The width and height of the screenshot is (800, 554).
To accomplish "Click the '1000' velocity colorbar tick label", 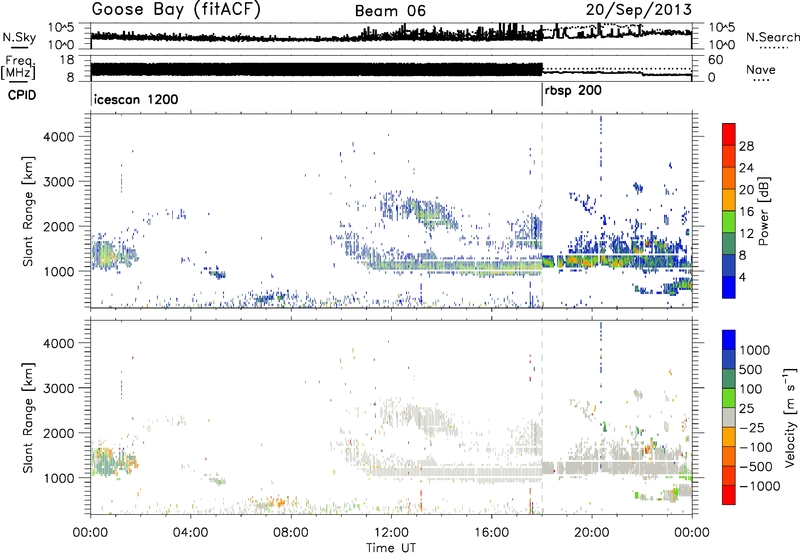I will pyautogui.click(x=754, y=350).
